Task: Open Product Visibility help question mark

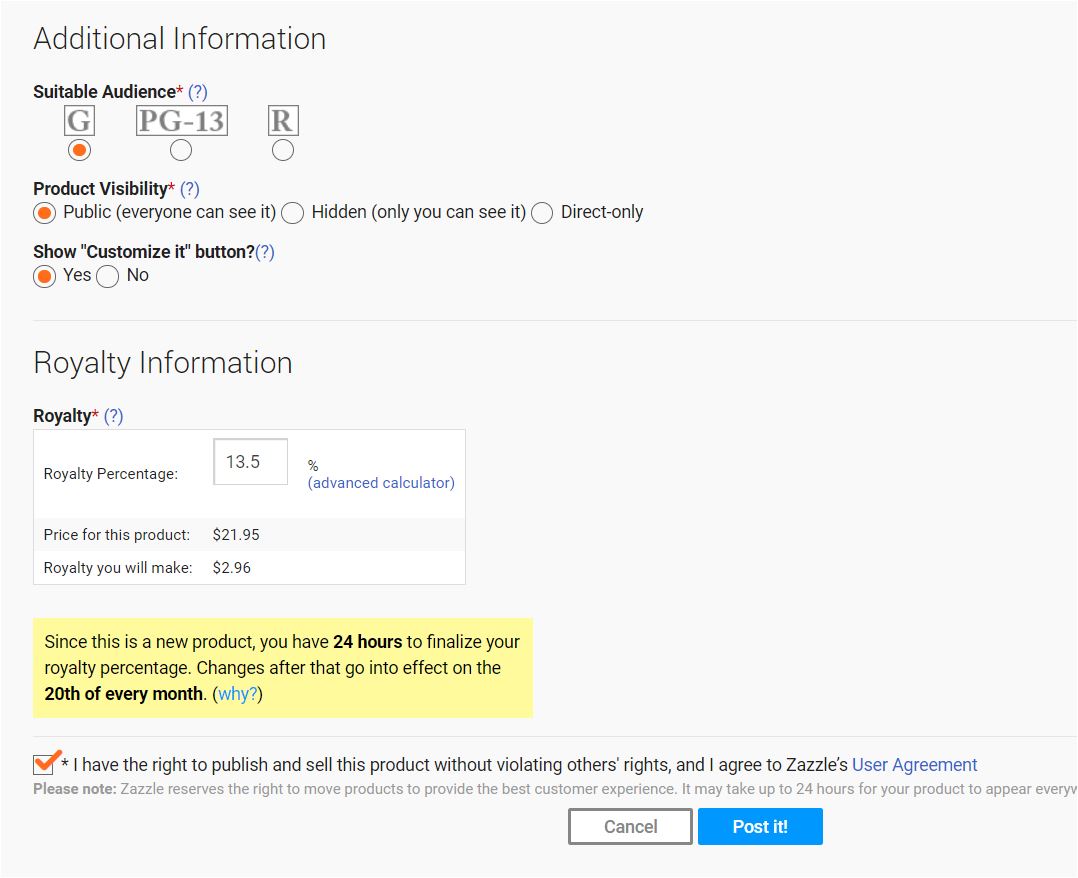Action: click(x=190, y=189)
